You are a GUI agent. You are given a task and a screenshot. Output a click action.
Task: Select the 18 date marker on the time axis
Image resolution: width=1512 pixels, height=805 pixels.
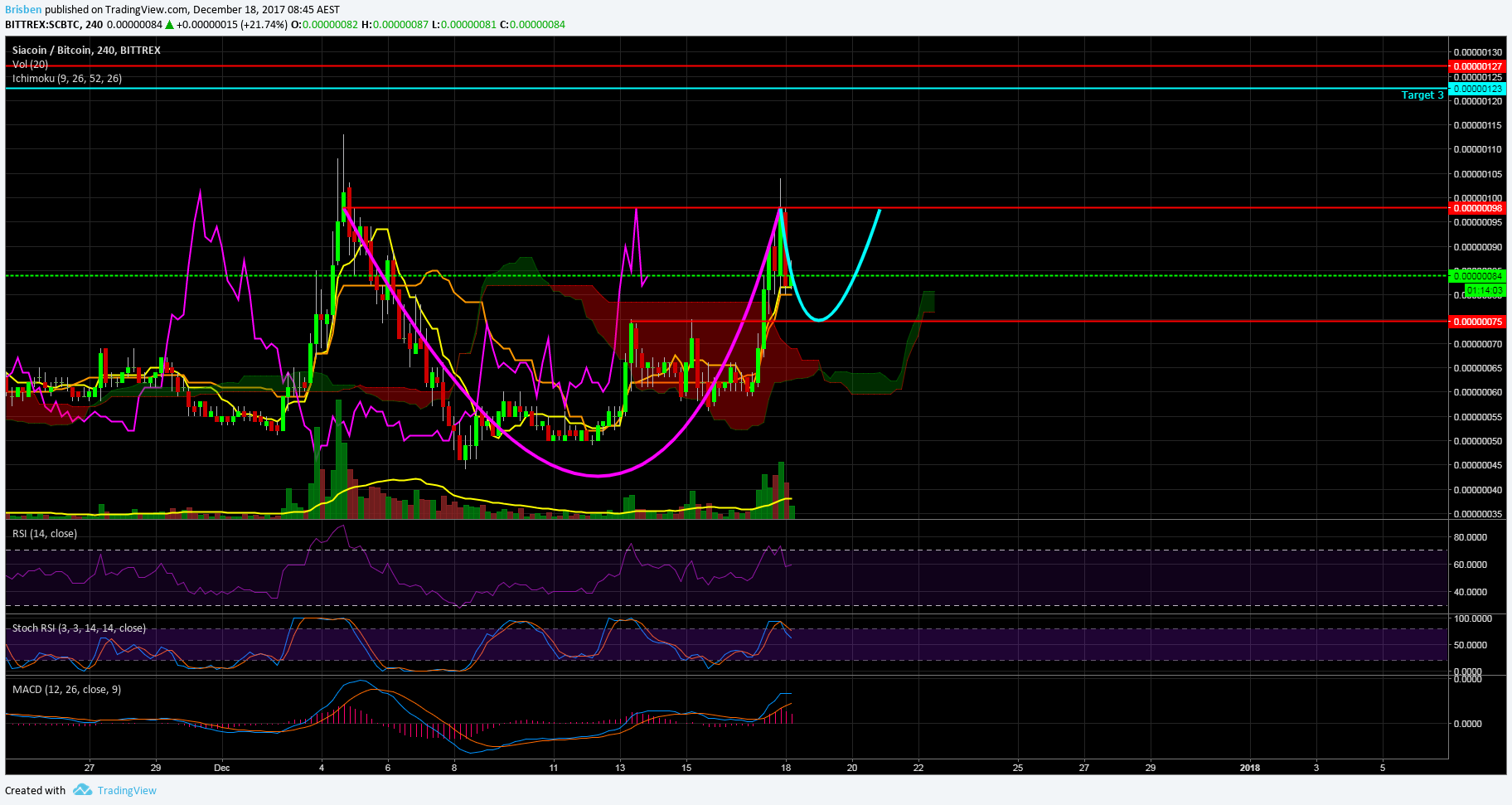click(x=786, y=768)
